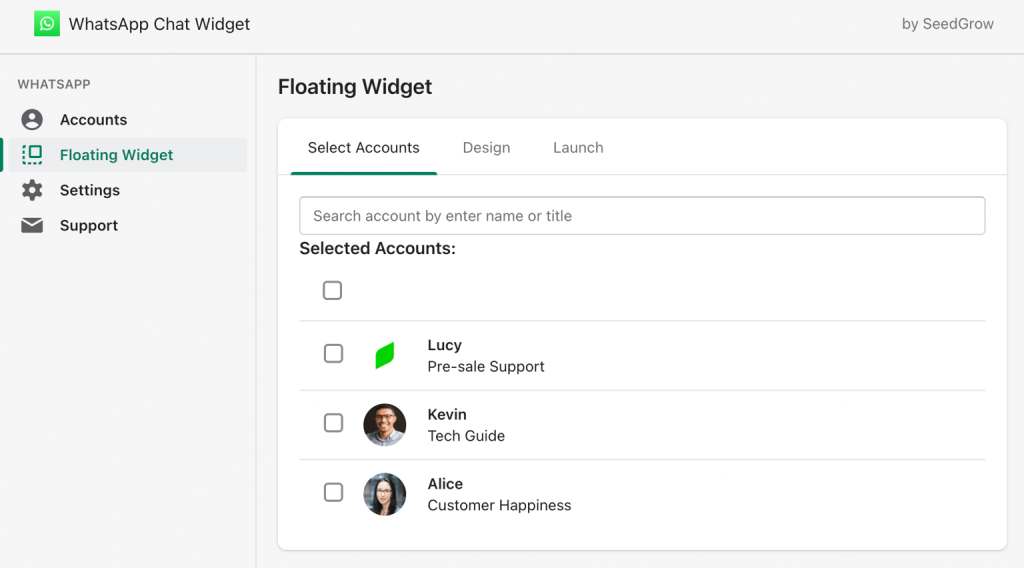Screen dimensions: 1024x568
Task: Check the Lucy account checkbox
Action: (x=333, y=354)
